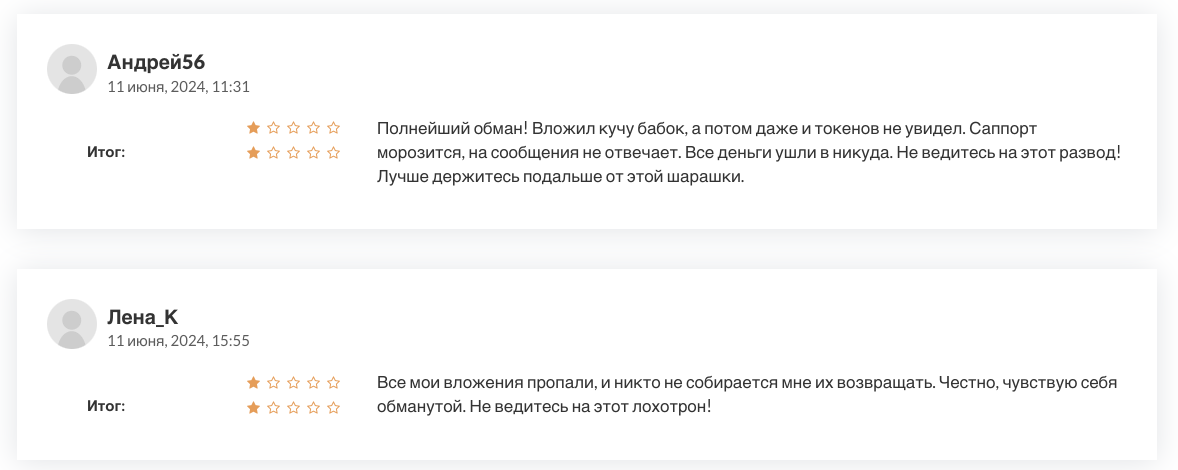1178x470 pixels.
Task: Click the third star in Лена_K's Итог rating row
Action: [293, 408]
